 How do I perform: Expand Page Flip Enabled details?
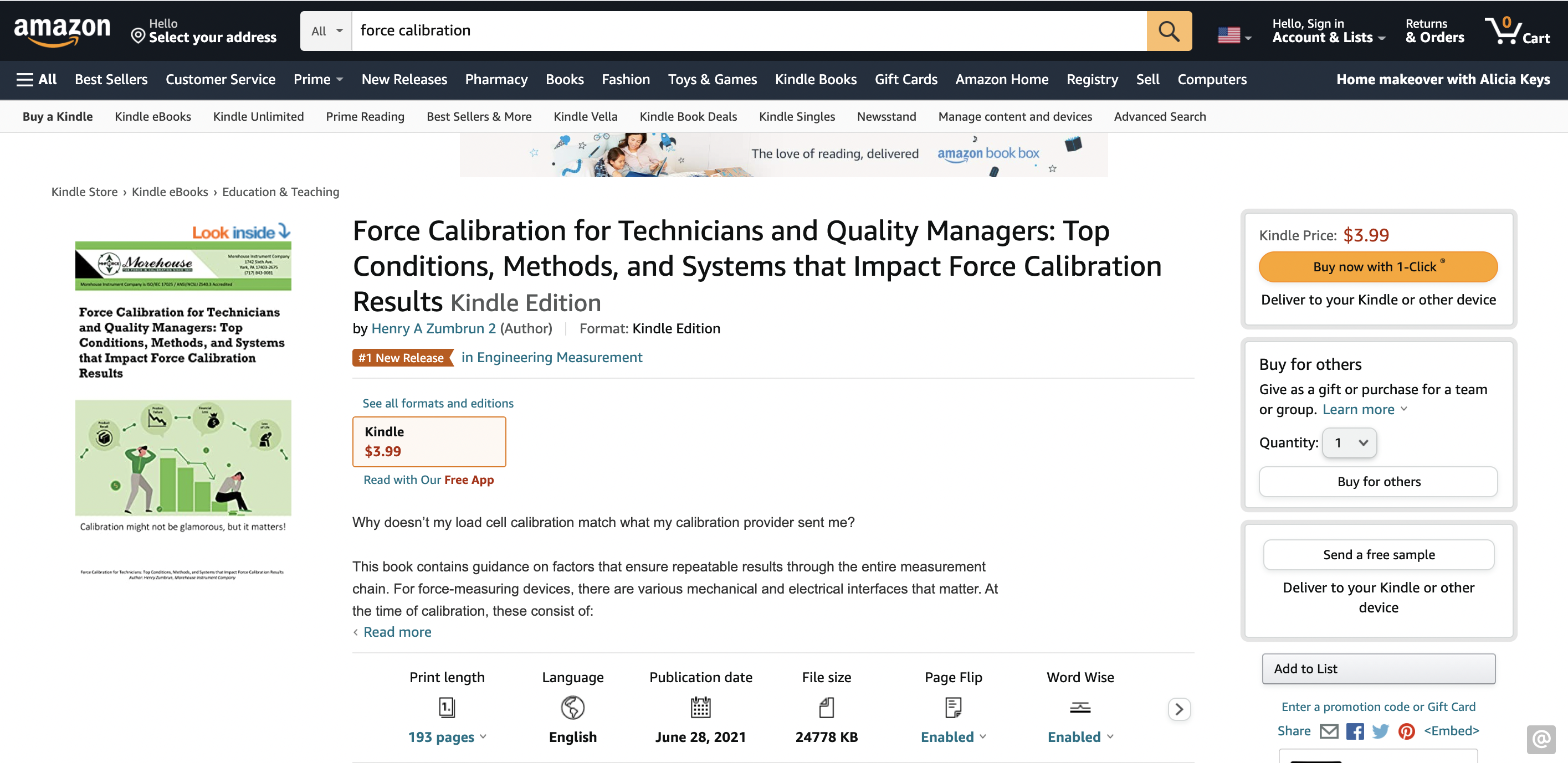tap(953, 737)
